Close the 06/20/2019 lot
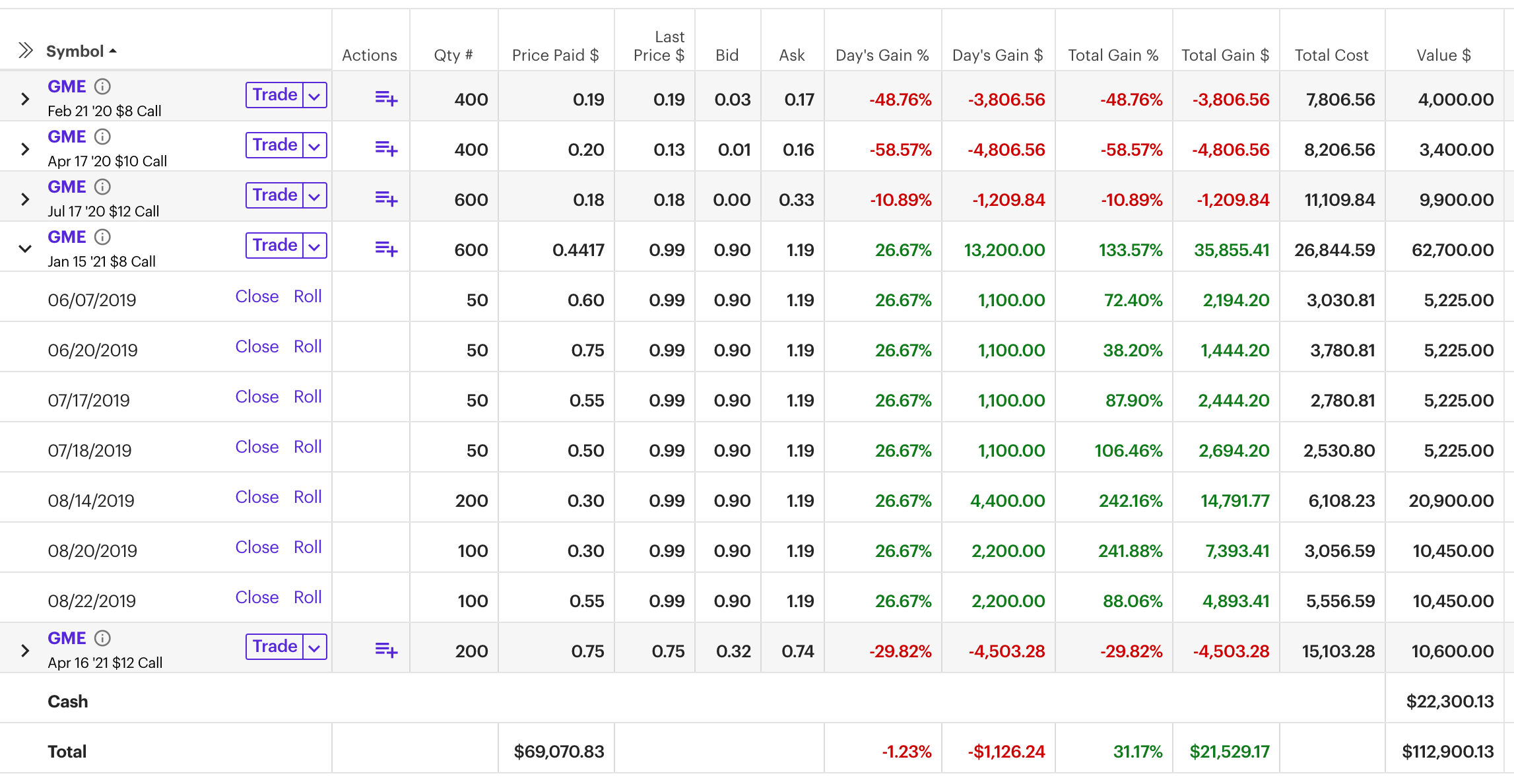 (x=257, y=346)
